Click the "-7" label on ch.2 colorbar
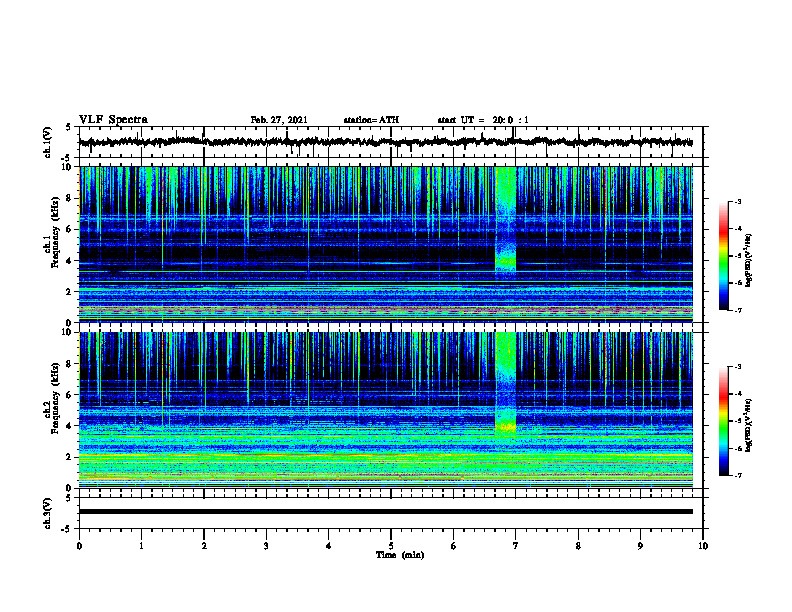This screenshot has width=792, height=612. [x=737, y=476]
